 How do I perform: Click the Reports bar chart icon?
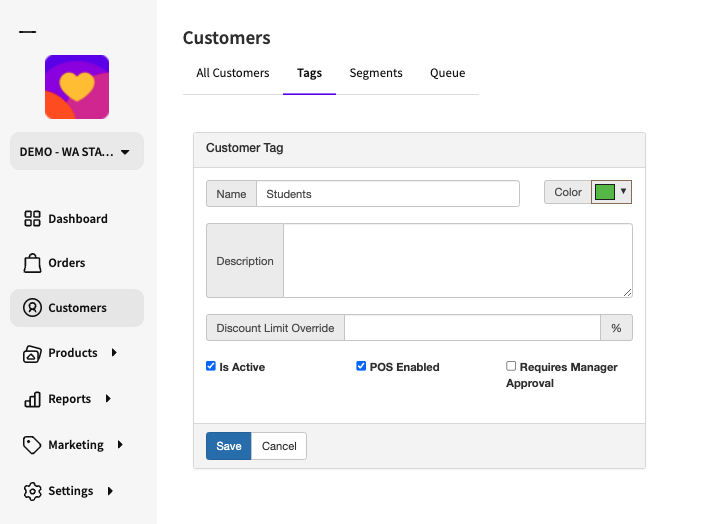click(x=32, y=399)
